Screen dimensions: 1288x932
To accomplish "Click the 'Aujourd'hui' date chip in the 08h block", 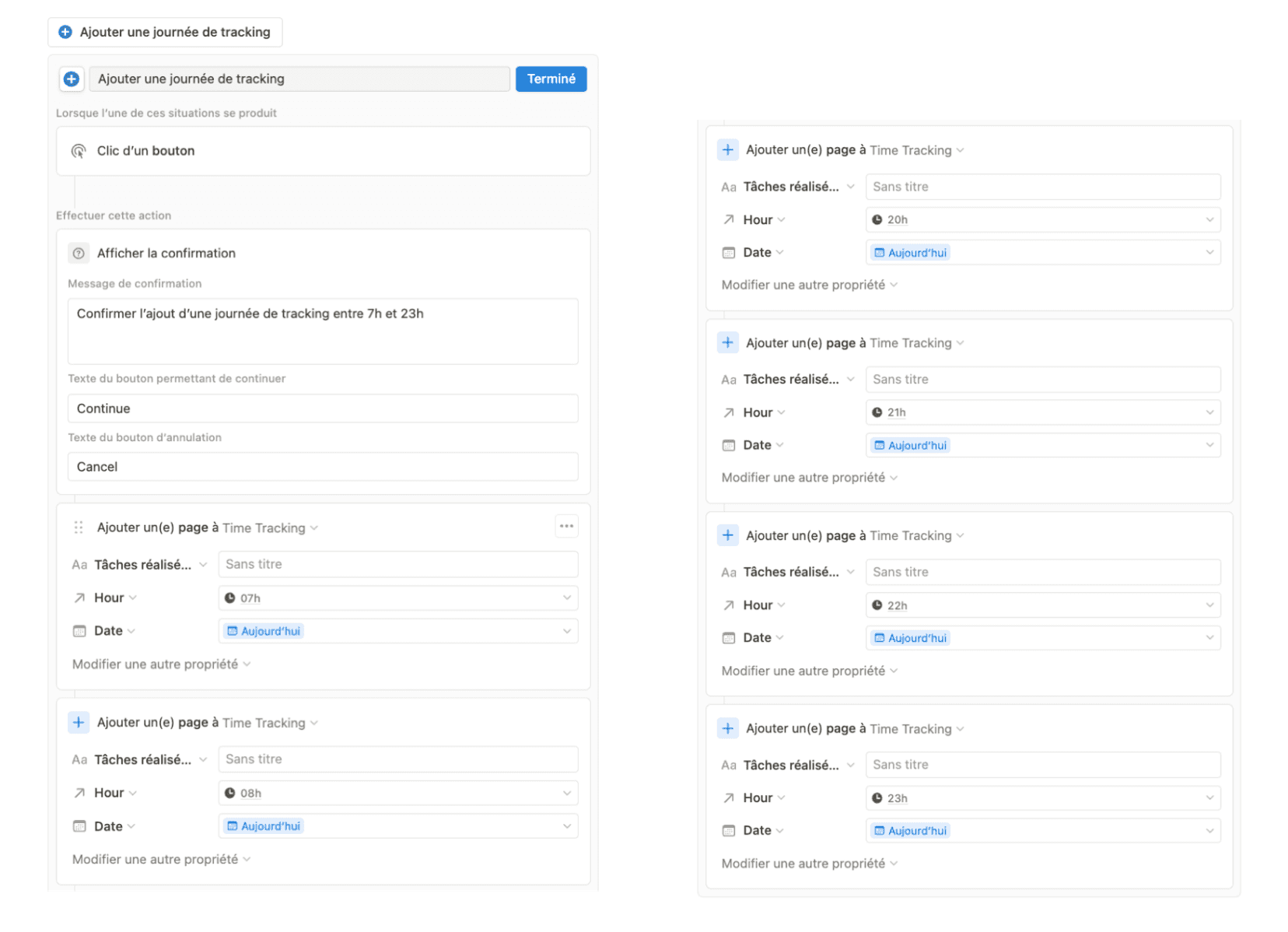I will 264,826.
